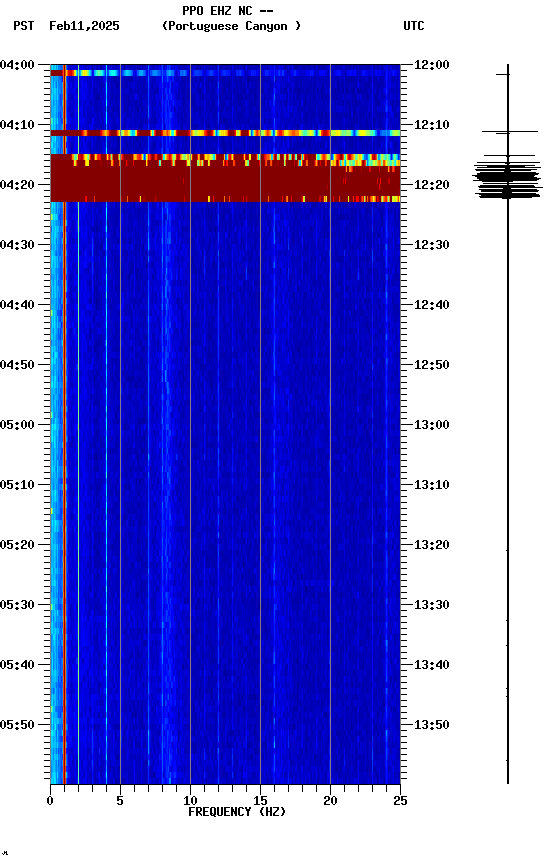Click the '05:30' PST time label
The width and height of the screenshot is (552, 864).
pyautogui.click(x=17, y=606)
